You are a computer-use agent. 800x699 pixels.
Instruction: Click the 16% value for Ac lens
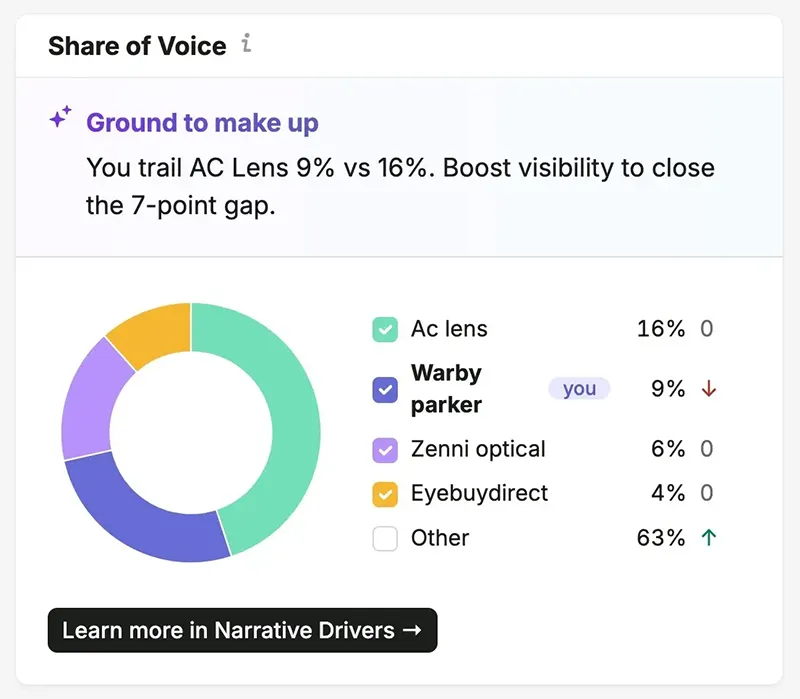point(661,329)
